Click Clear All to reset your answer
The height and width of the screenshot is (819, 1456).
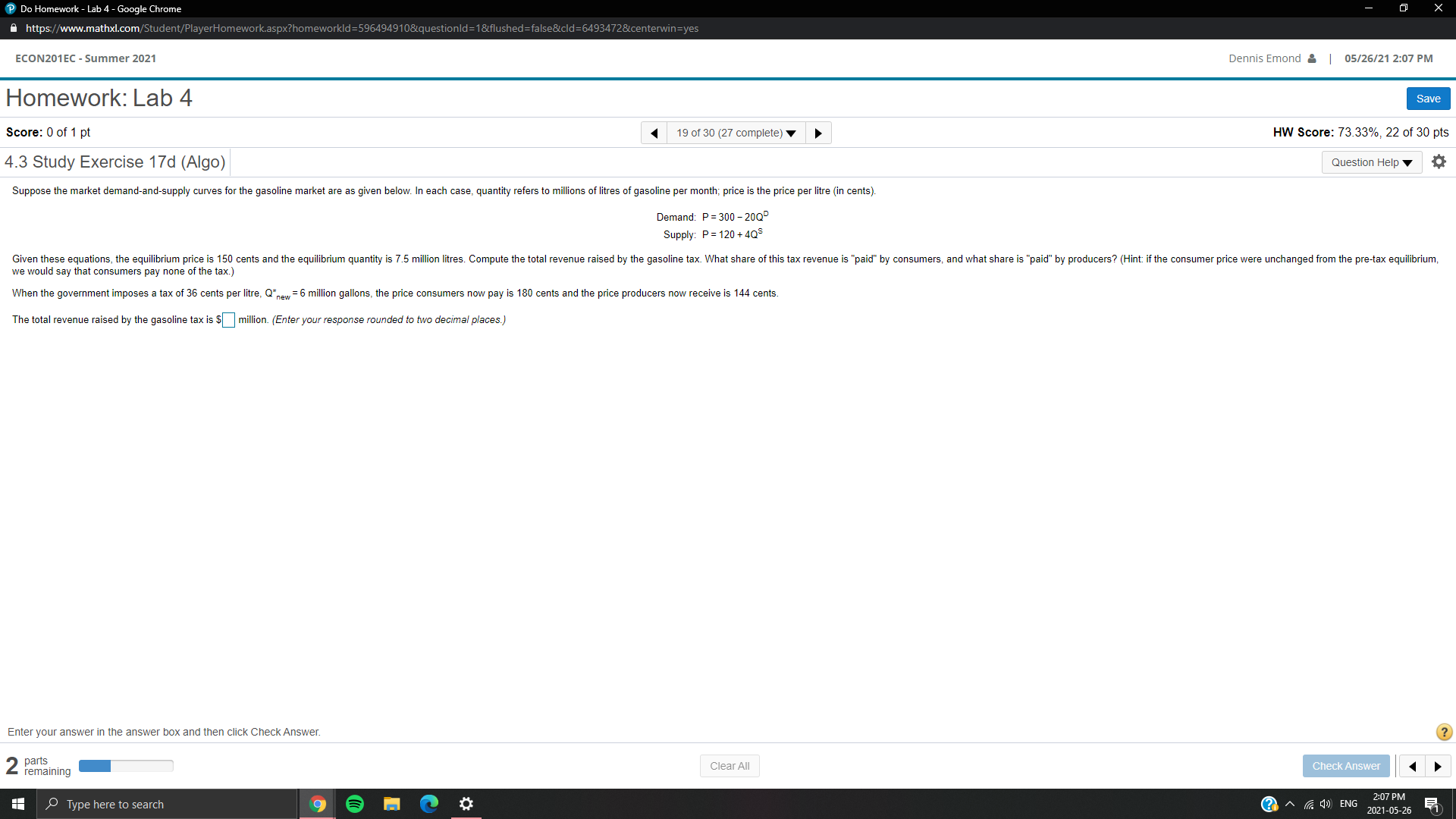click(x=729, y=766)
